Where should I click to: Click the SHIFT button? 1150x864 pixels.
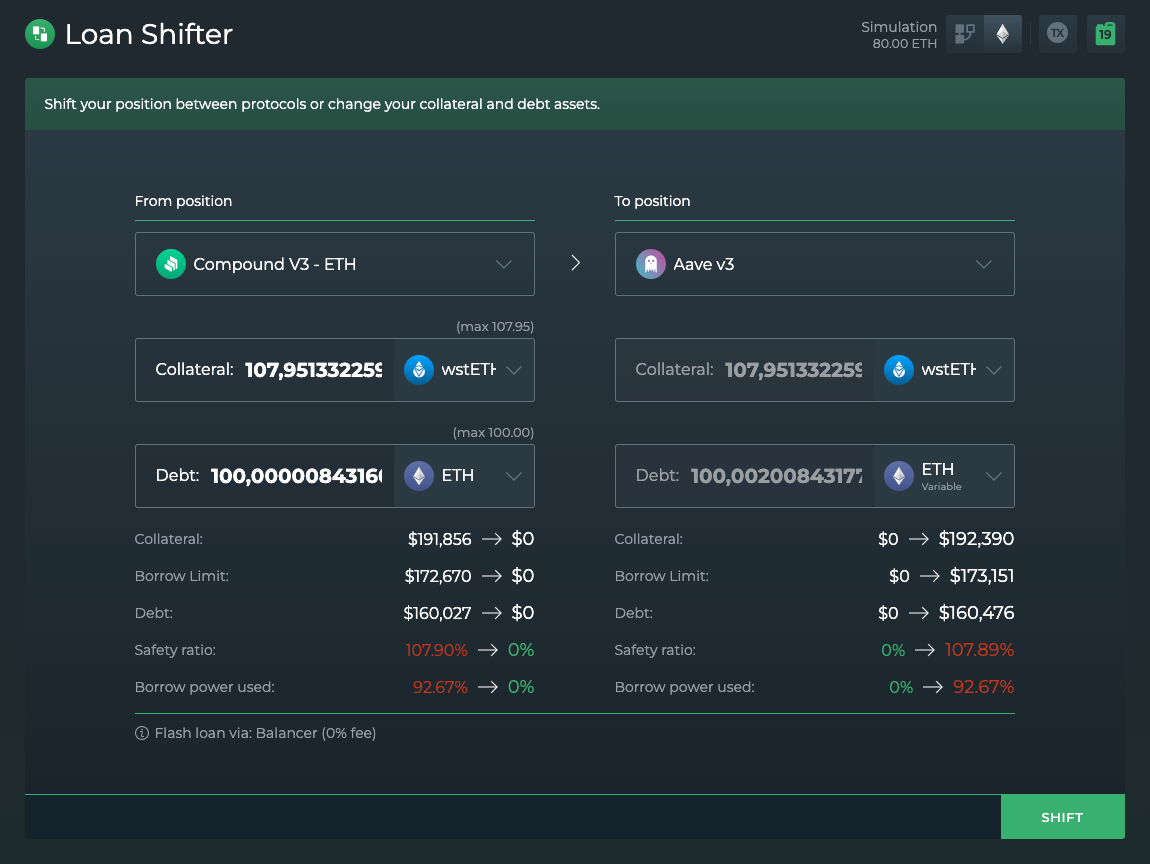pyautogui.click(x=1063, y=816)
